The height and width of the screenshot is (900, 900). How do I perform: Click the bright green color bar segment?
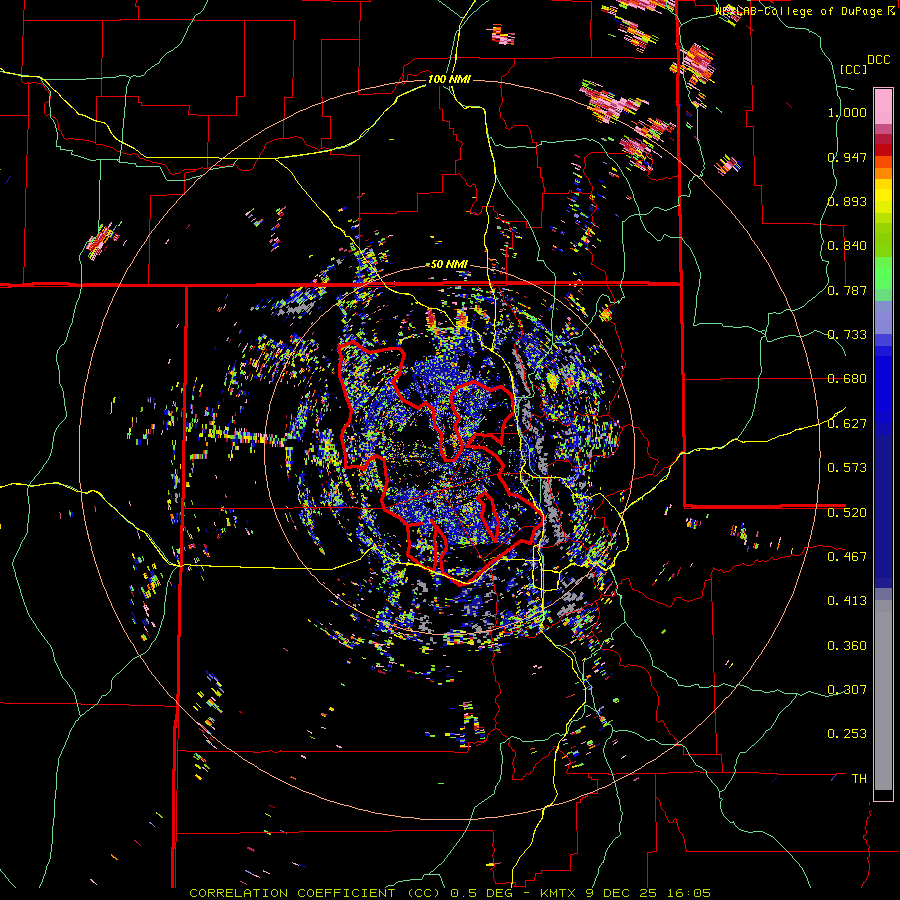(x=883, y=273)
